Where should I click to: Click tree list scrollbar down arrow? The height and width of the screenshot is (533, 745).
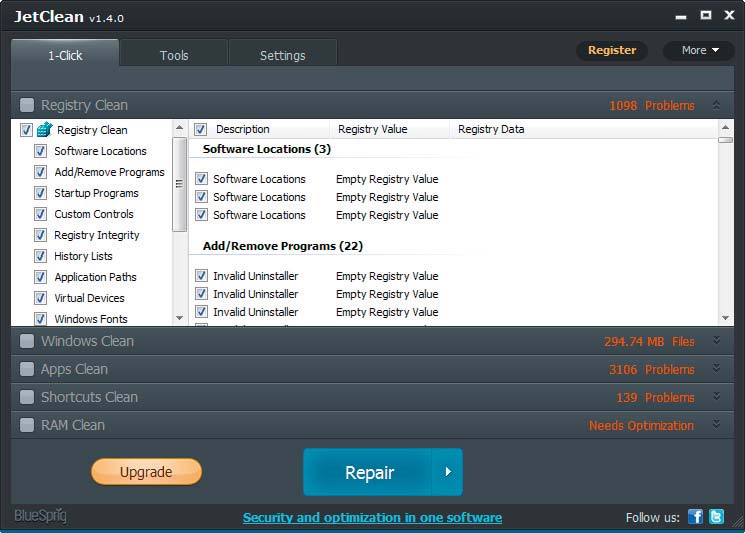tap(179, 318)
